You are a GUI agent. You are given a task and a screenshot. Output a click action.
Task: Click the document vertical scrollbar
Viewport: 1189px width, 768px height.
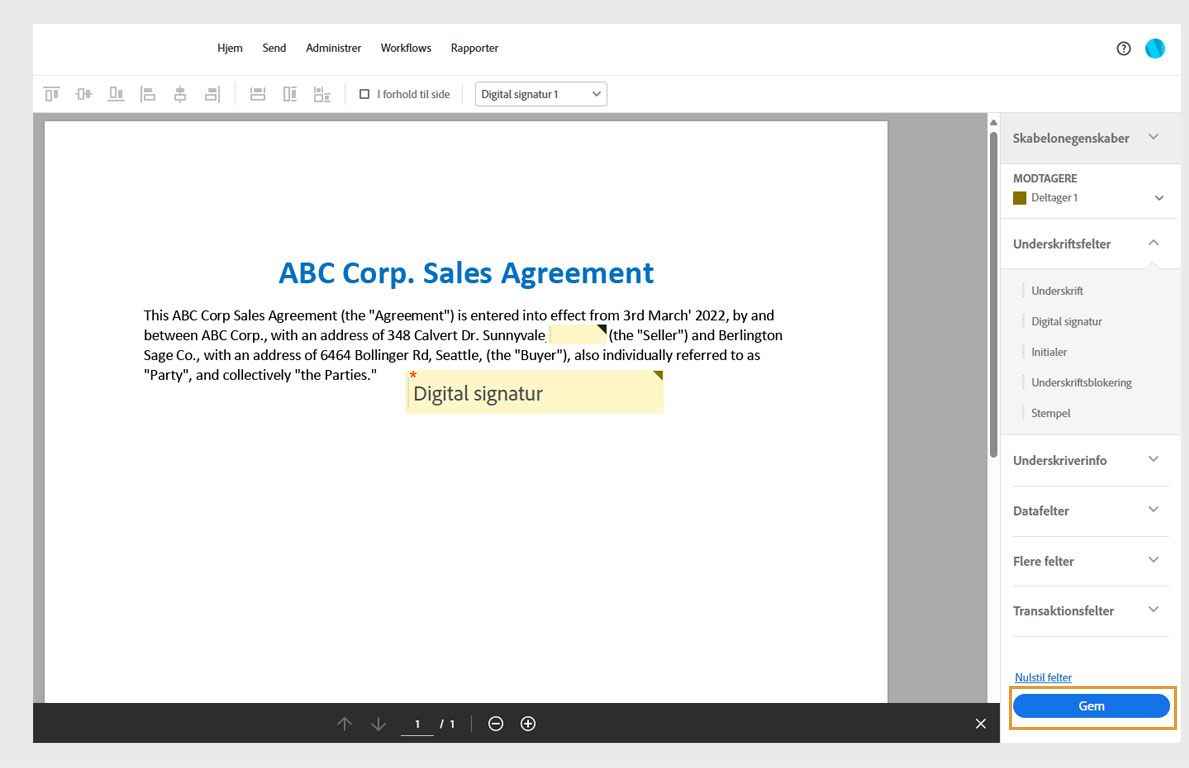point(993,296)
